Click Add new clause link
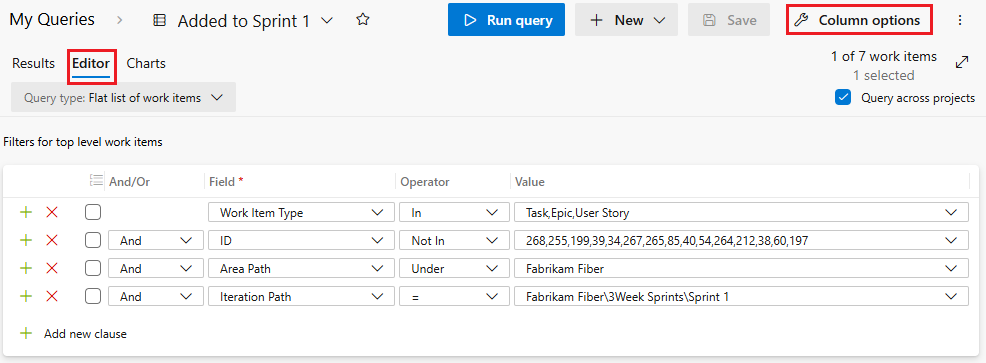The image size is (986, 363). pyautogui.click(x=85, y=333)
